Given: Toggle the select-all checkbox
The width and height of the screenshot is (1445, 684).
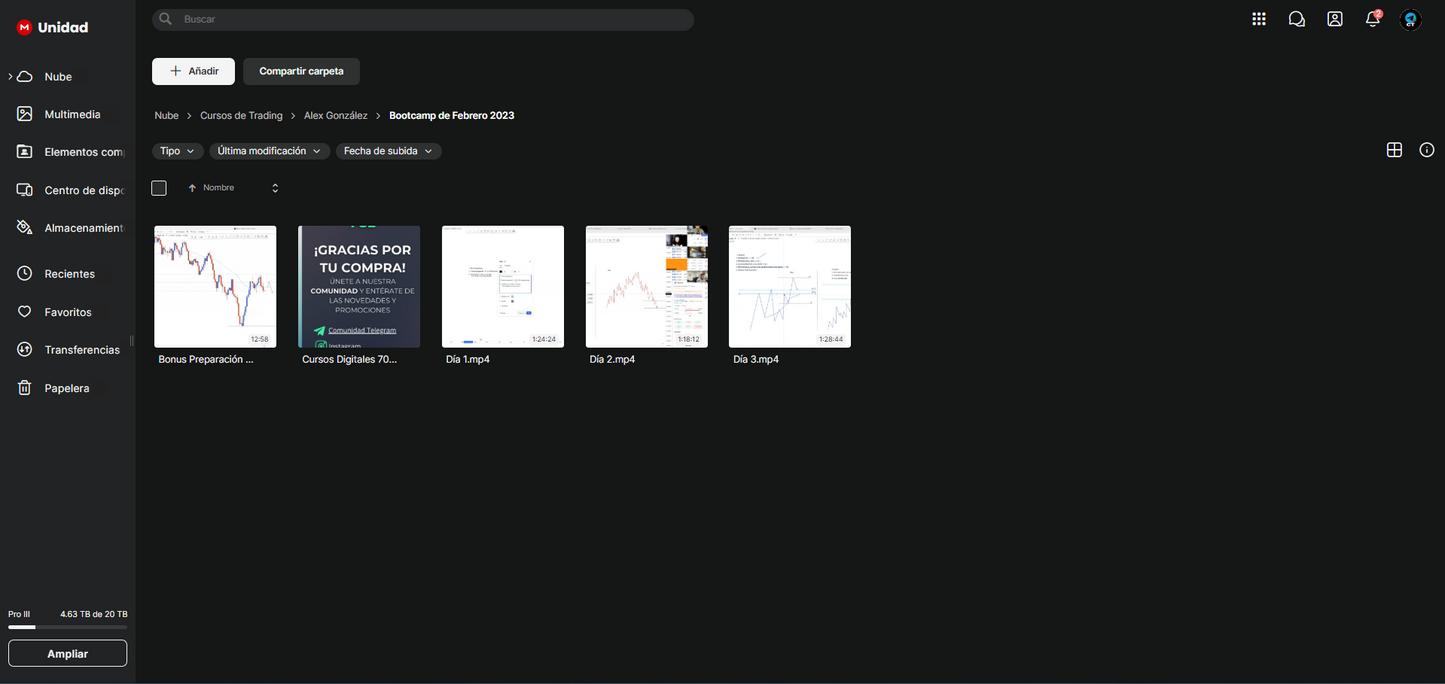Looking at the screenshot, I should (x=159, y=188).
